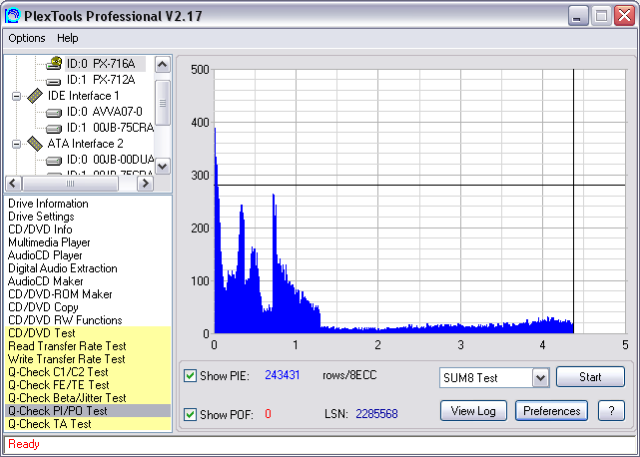This screenshot has width=640, height=457.
Task: Minimize the PlexTools window
Action: click(578, 16)
